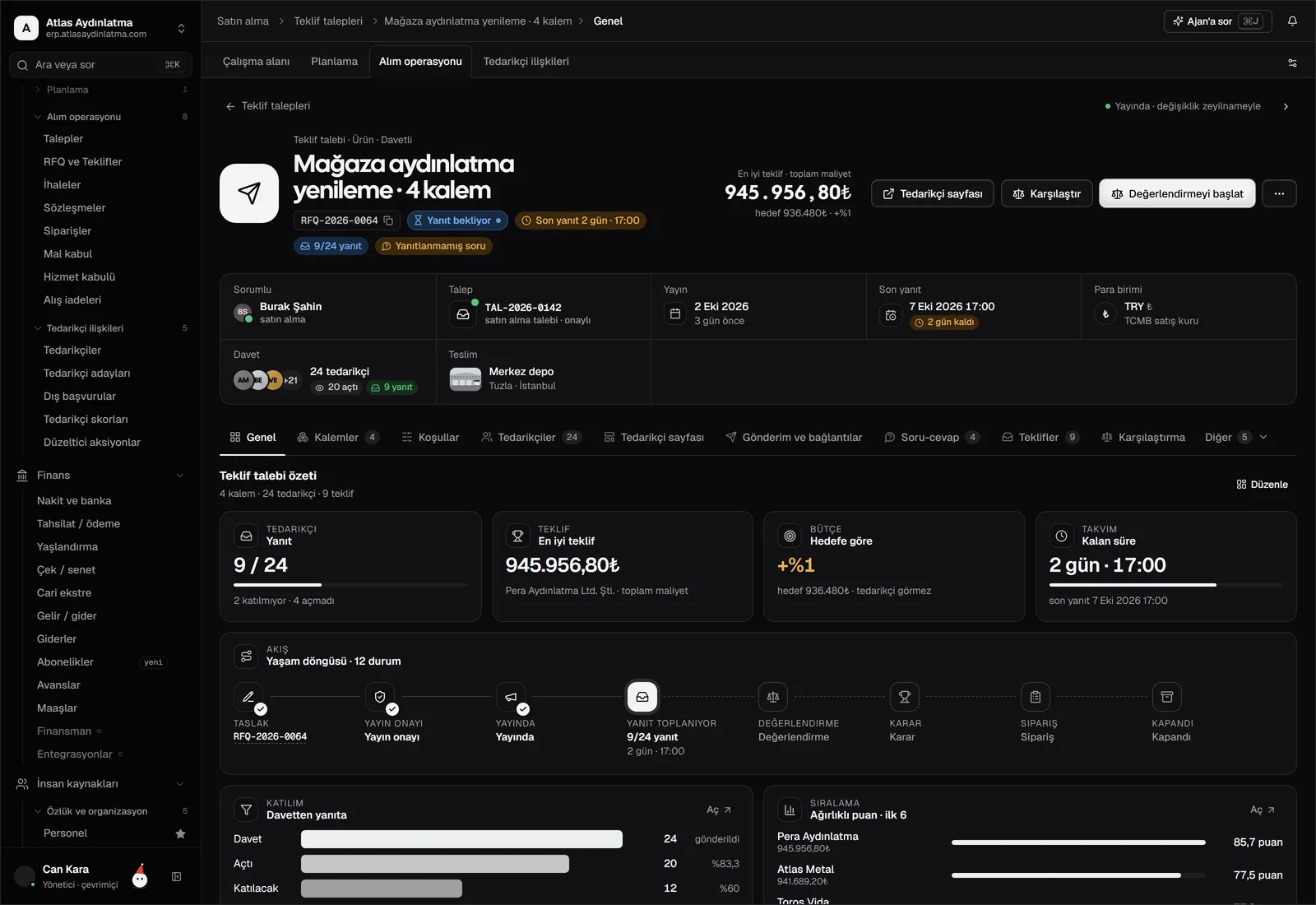
Task: Focus the Ara veya sor search field
Action: (100, 65)
